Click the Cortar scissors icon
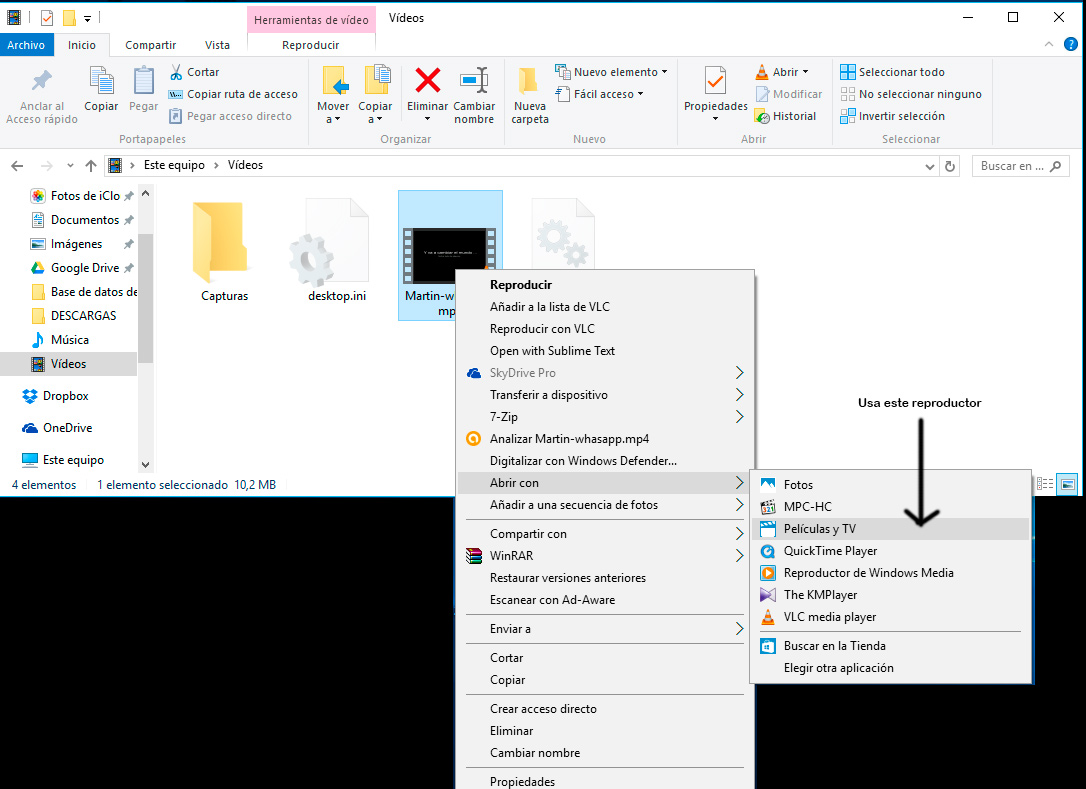Image resolution: width=1086 pixels, height=789 pixels. tap(176, 72)
